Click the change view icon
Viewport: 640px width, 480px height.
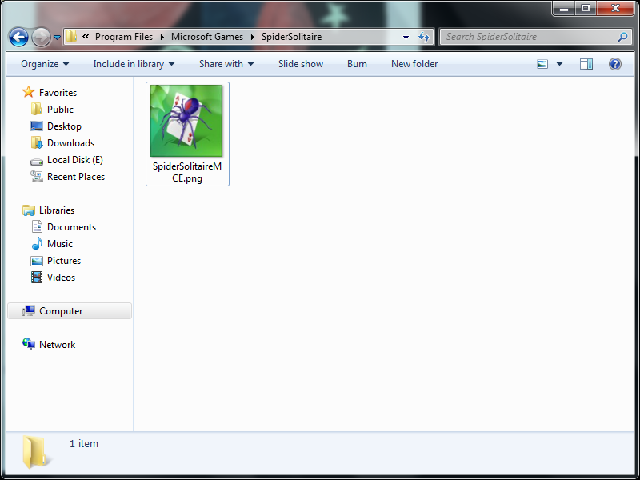(543, 64)
